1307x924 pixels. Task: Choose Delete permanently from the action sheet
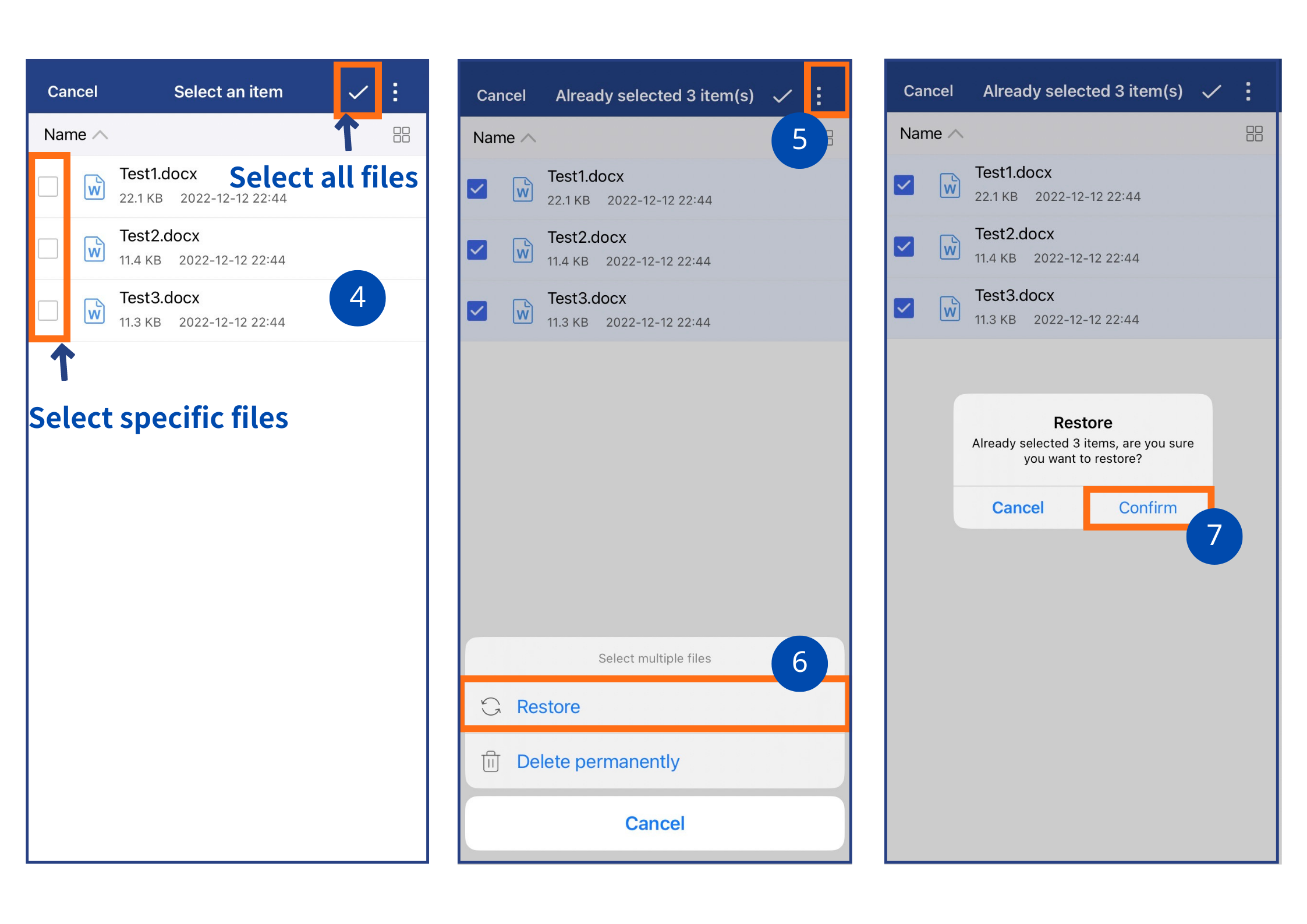[654, 762]
